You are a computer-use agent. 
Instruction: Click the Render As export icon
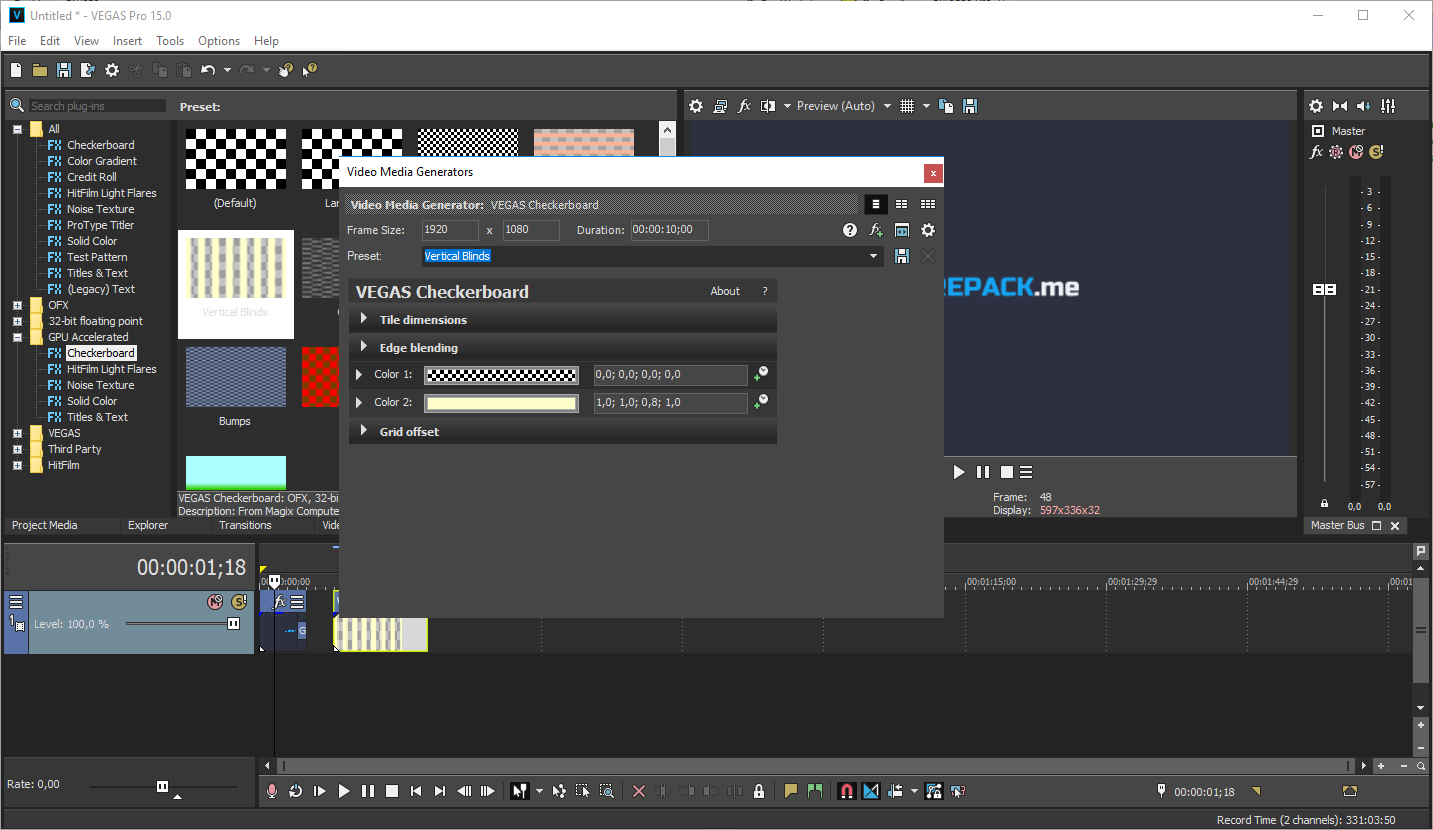[x=88, y=70]
